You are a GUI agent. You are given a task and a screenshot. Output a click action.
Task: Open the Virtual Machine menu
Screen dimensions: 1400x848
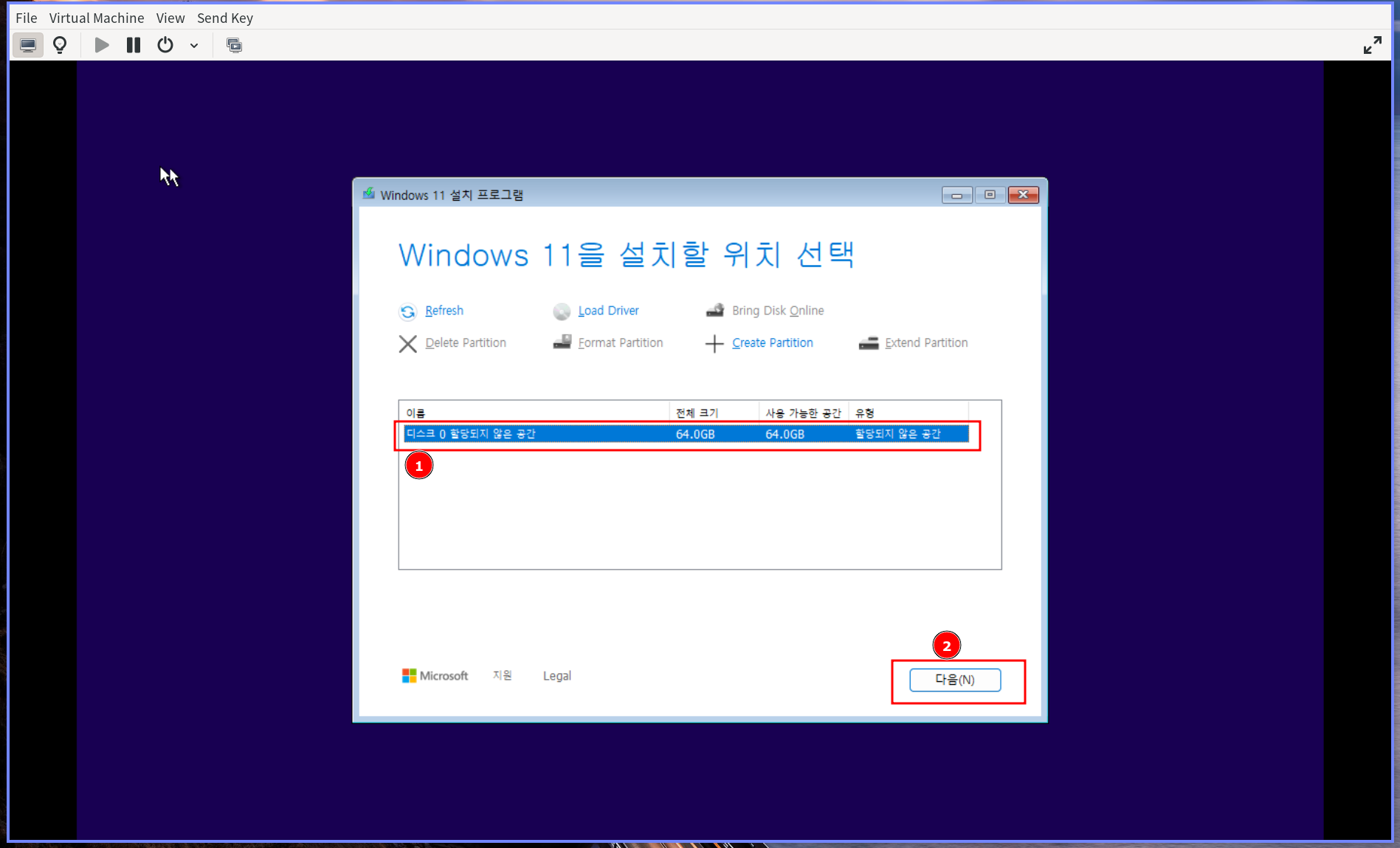pyautogui.click(x=96, y=18)
